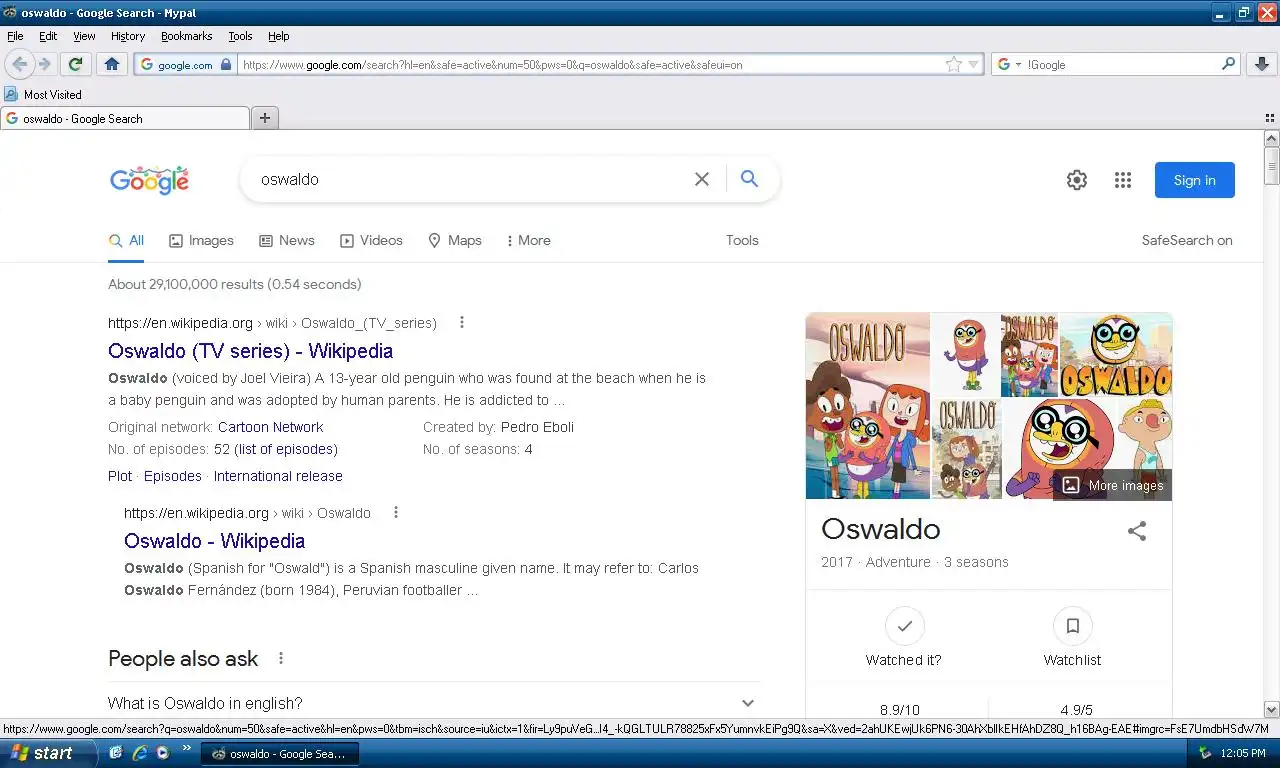The image size is (1280, 768).
Task: Click the Google logo
Action: tap(149, 180)
